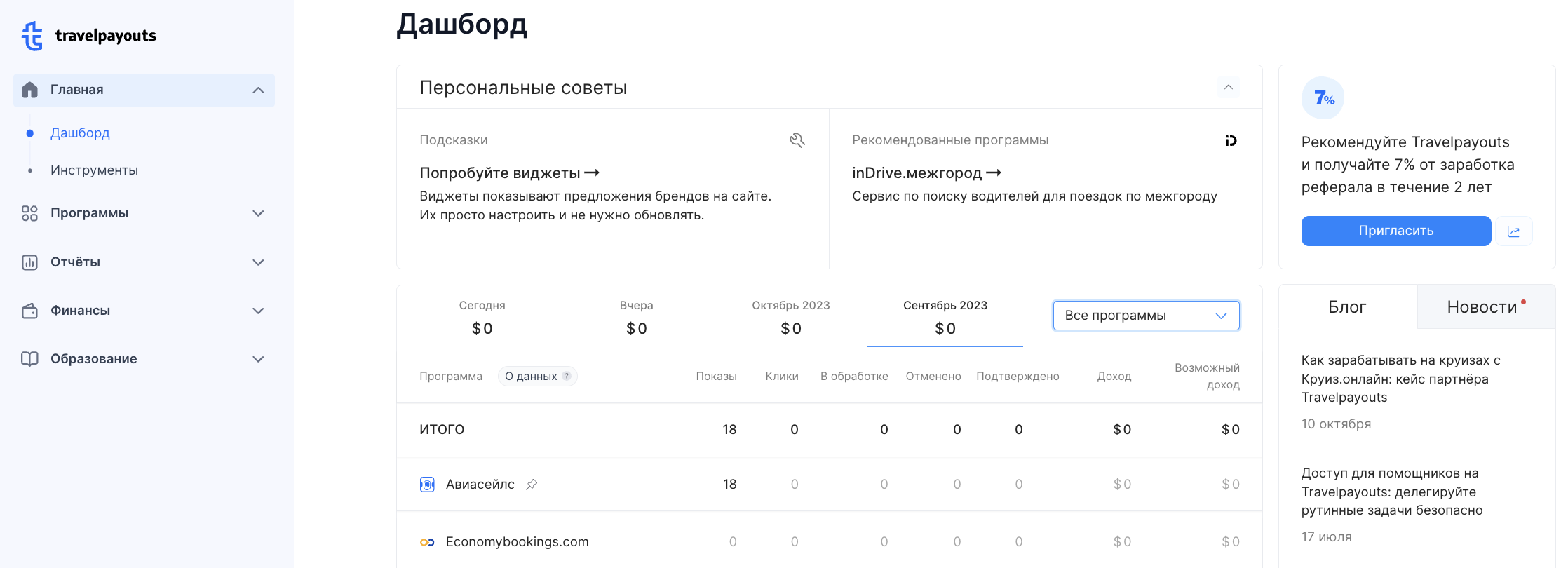Switch to the Блог tab
The image size is (1568, 568).
coord(1347,307)
